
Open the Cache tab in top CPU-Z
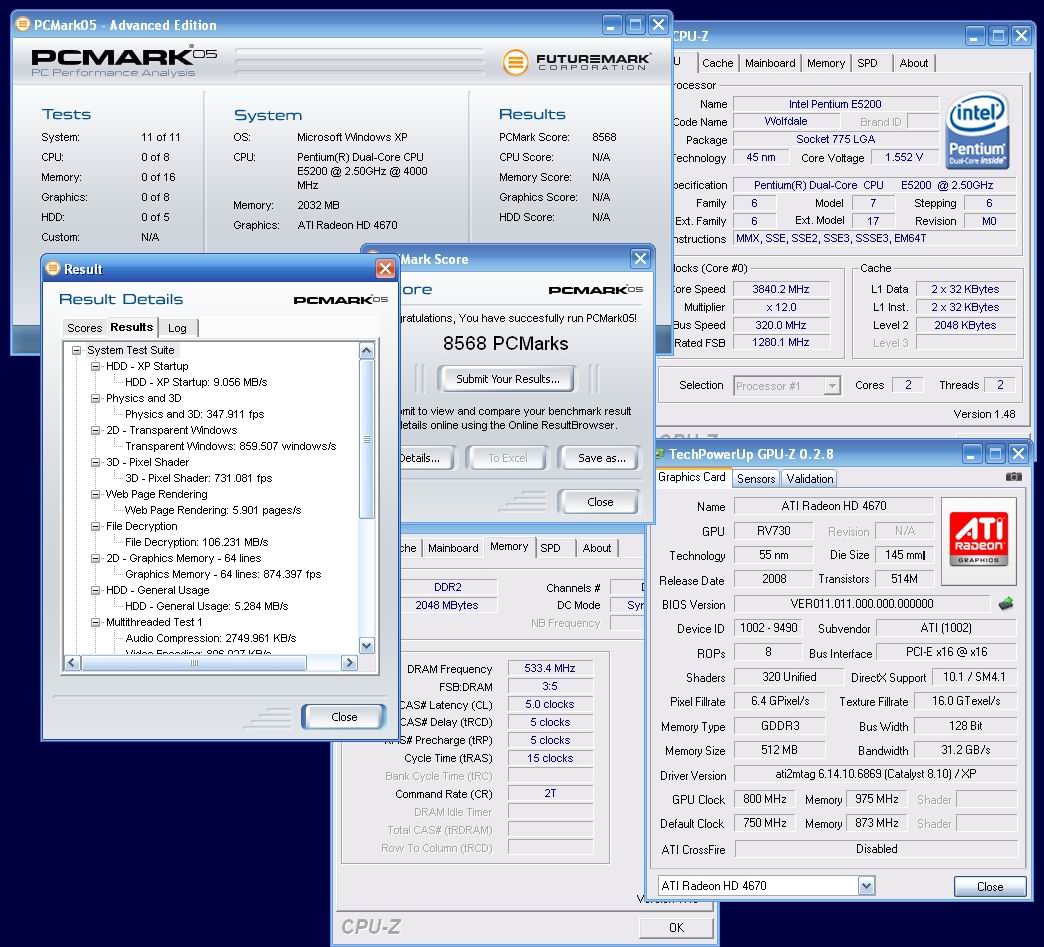coord(717,63)
